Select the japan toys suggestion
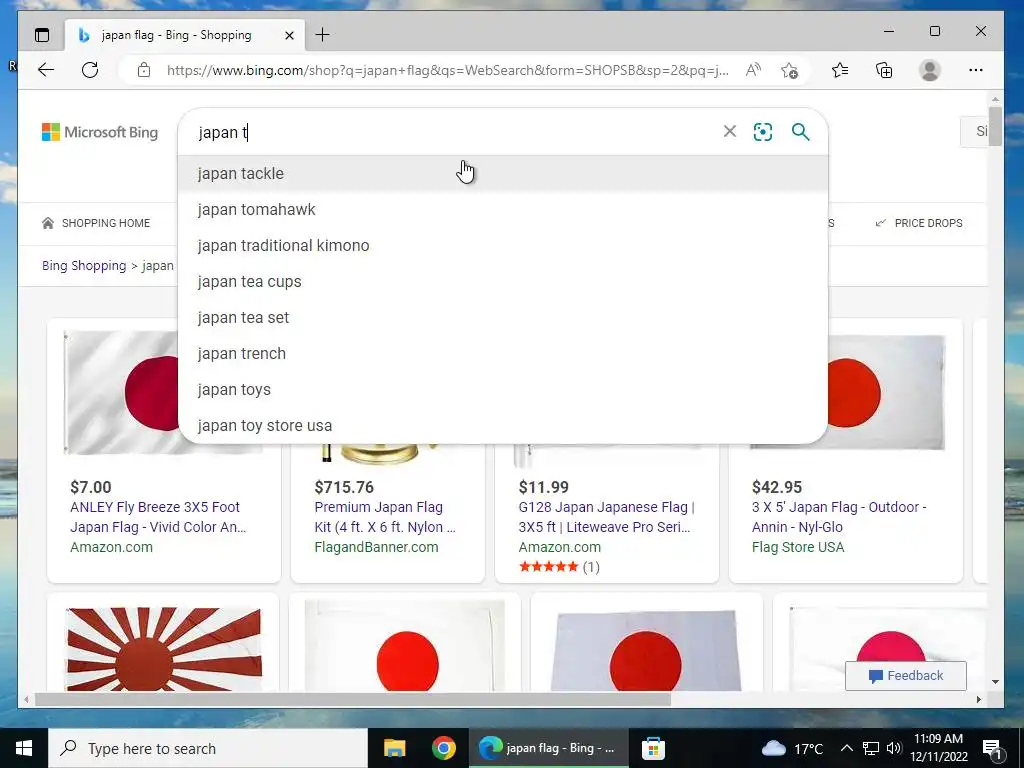 (x=503, y=389)
